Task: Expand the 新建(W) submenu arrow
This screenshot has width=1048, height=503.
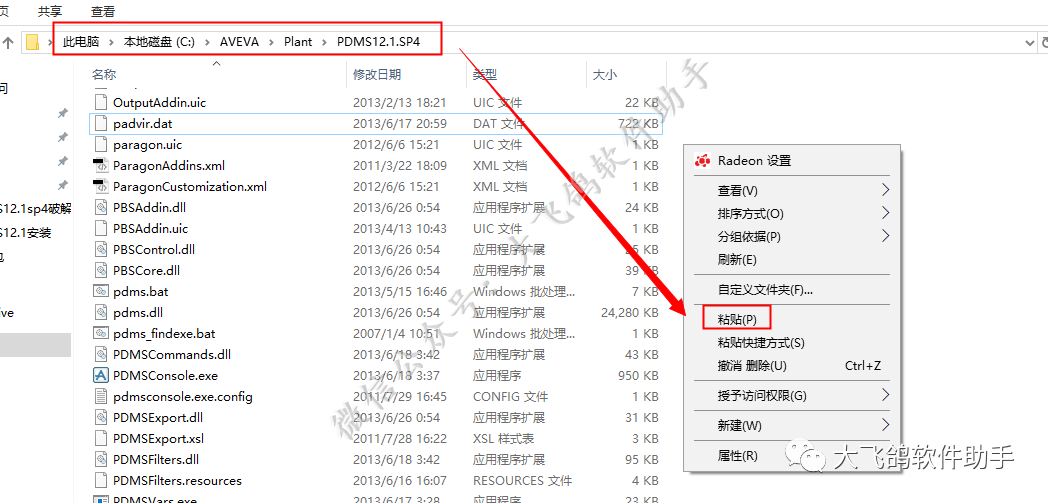Action: 886,425
